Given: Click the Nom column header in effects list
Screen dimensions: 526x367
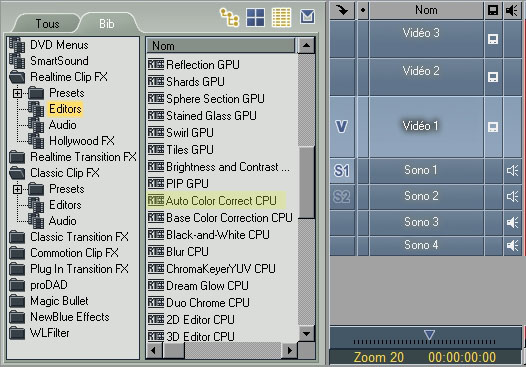Looking at the screenshot, I should (x=221, y=46).
